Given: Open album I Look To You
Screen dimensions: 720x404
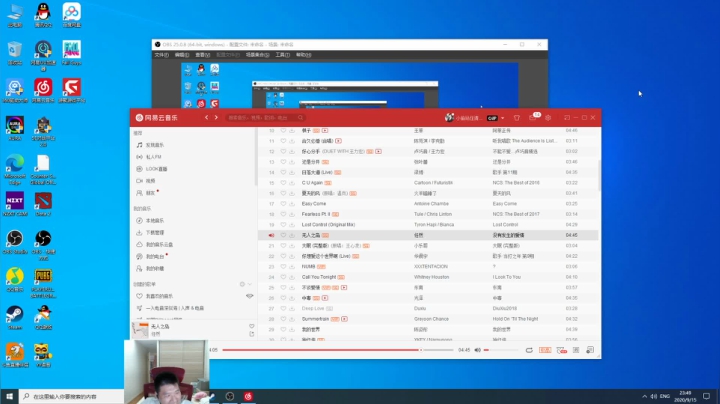Looking at the screenshot, I should pyautogui.click(x=506, y=277).
